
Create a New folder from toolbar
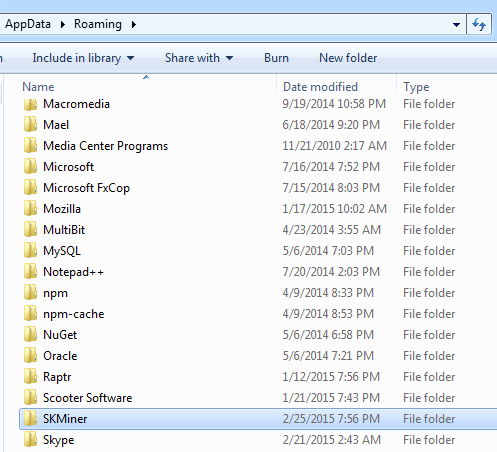(348, 58)
